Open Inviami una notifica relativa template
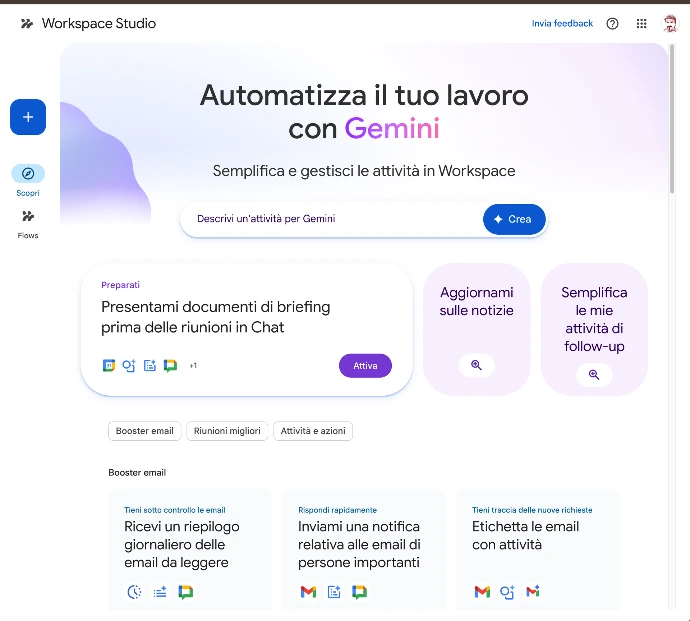This screenshot has width=690, height=621. coord(363,549)
